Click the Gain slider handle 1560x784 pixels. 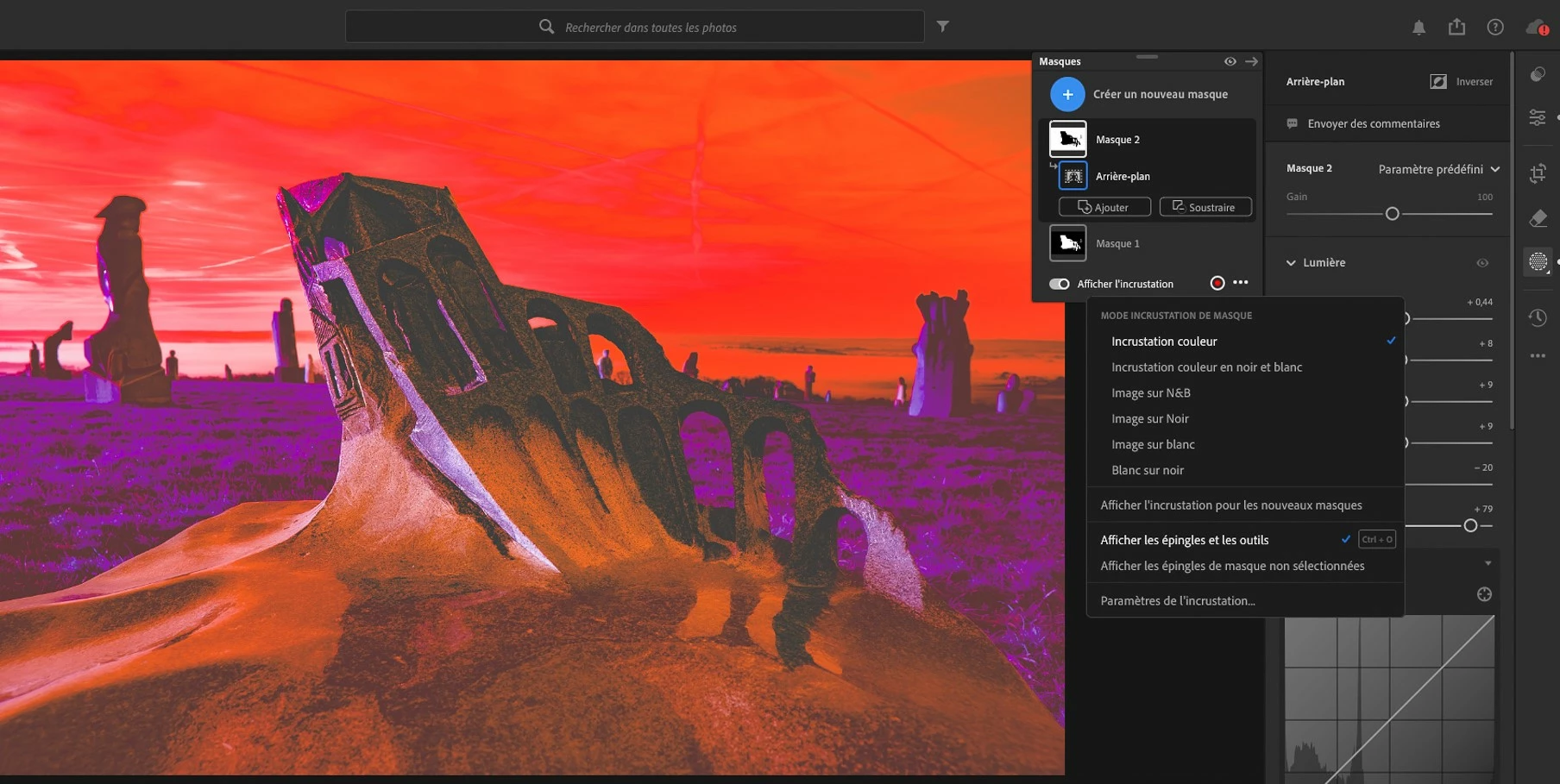click(x=1392, y=214)
